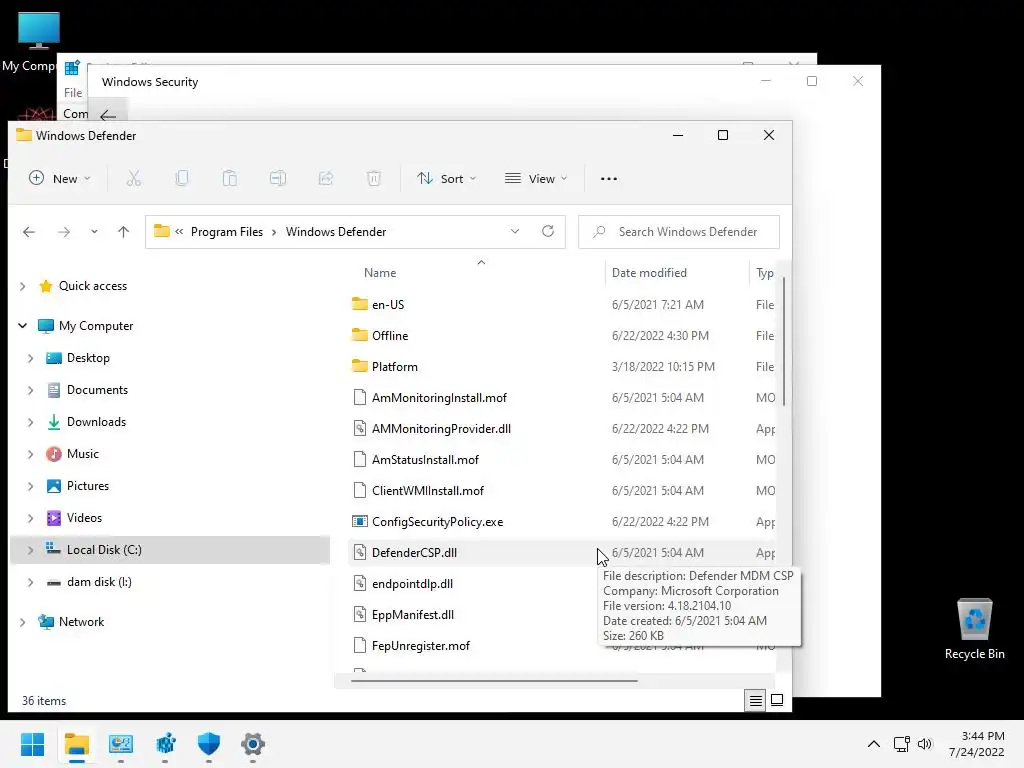Click Program Files in address breadcrumb
The height and width of the screenshot is (768, 1024).
(227, 232)
